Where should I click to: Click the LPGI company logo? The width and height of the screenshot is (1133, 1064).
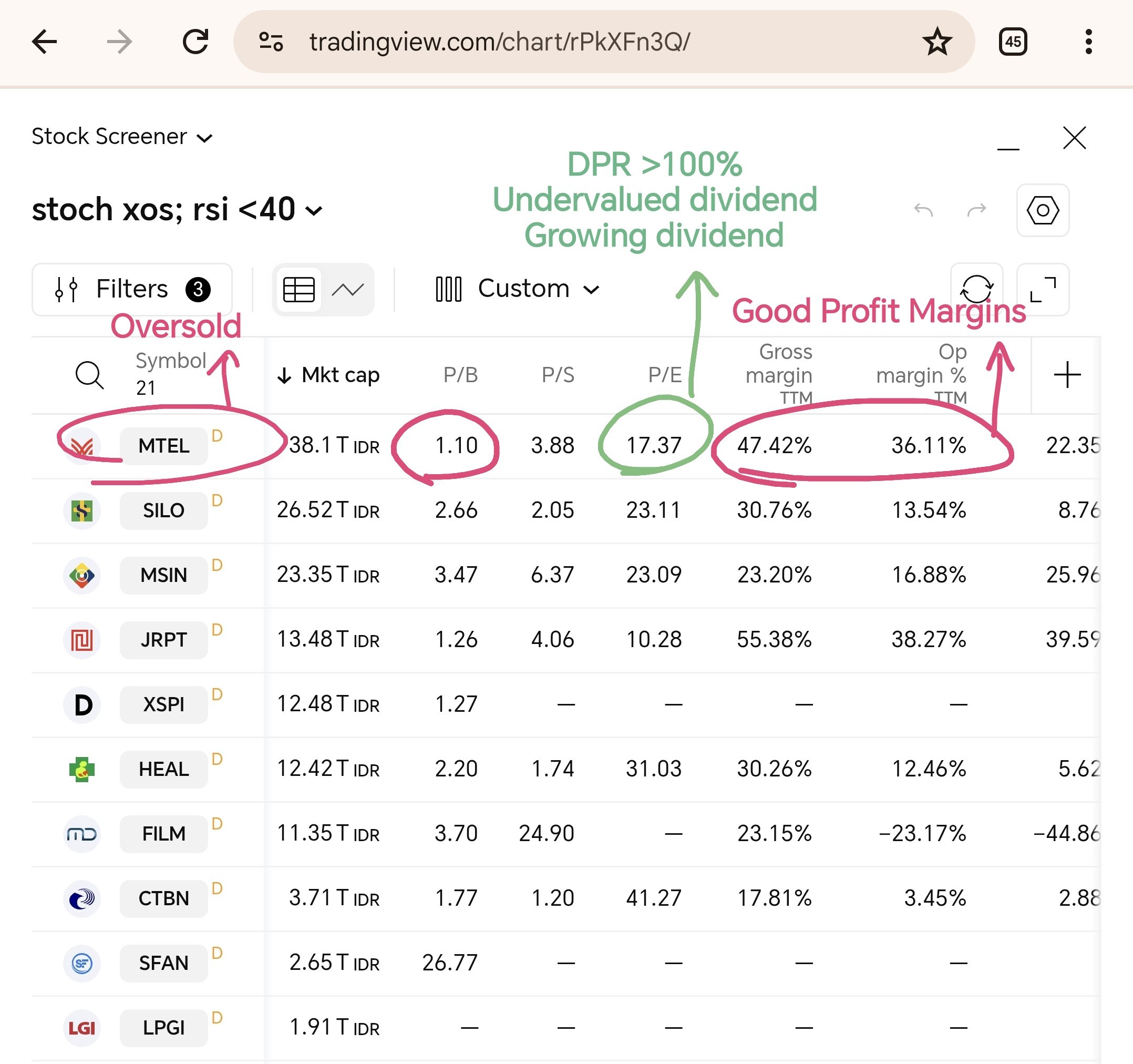tap(82, 1028)
